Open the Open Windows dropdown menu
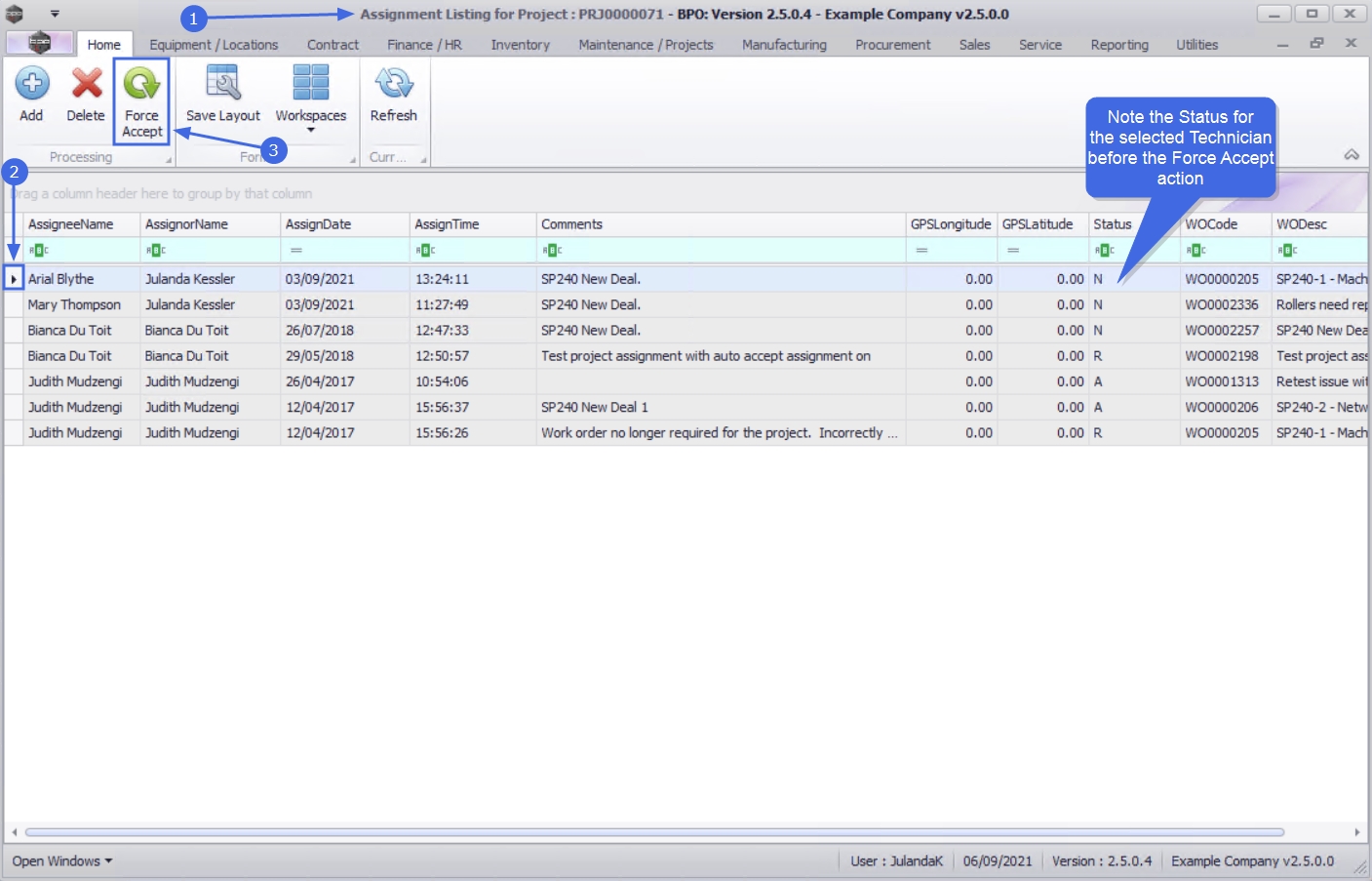This screenshot has height=881, width=1372. [62, 861]
